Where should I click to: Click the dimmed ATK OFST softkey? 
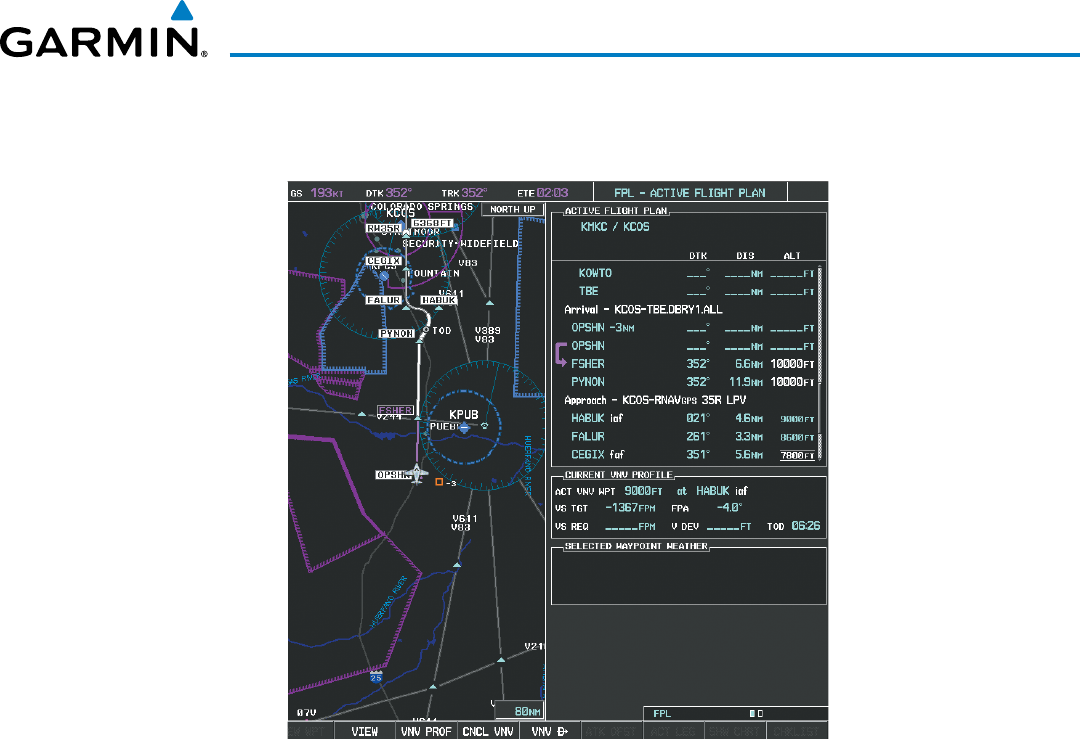point(612,731)
